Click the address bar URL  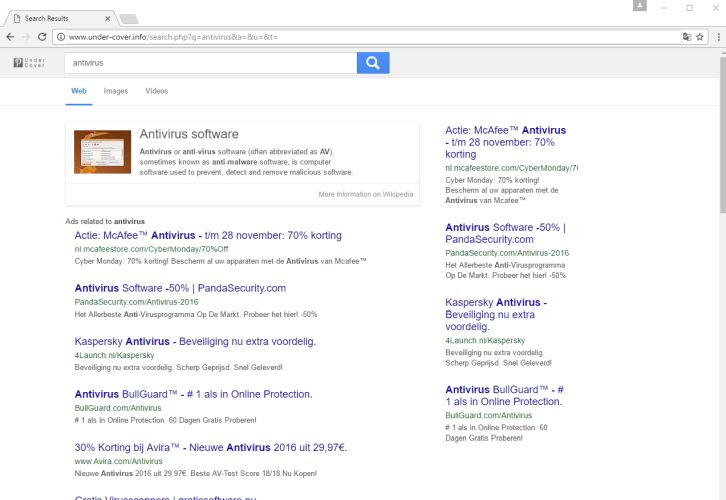tap(173, 37)
